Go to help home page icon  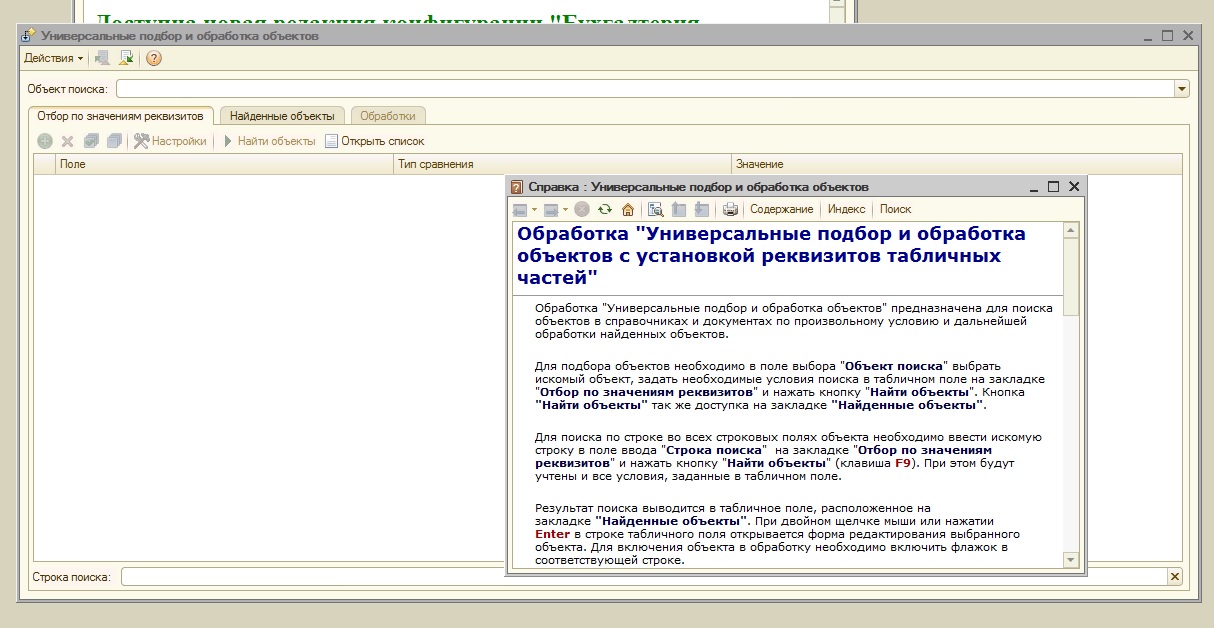[627, 210]
